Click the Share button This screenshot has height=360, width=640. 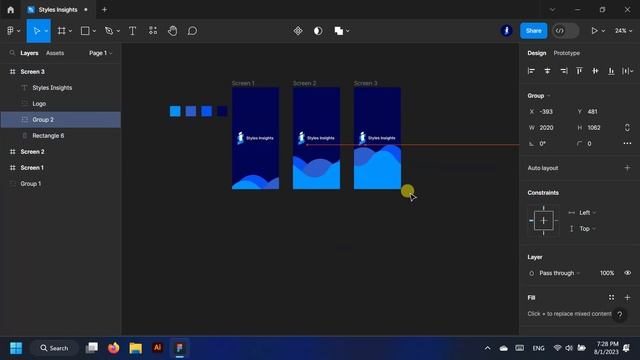533,31
